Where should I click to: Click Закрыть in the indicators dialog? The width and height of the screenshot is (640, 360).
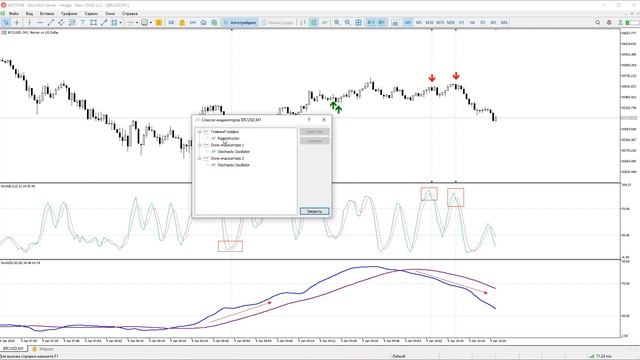click(x=314, y=211)
